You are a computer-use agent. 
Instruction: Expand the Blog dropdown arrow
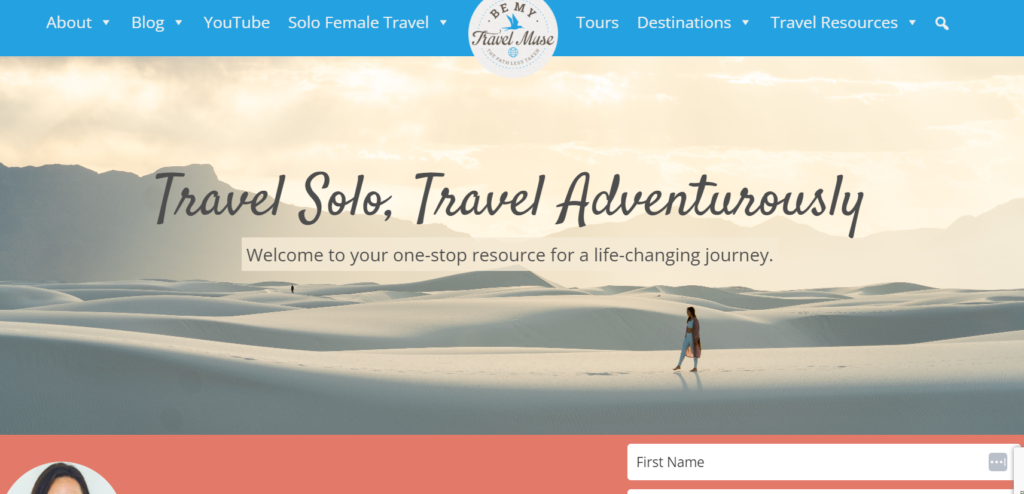(178, 23)
